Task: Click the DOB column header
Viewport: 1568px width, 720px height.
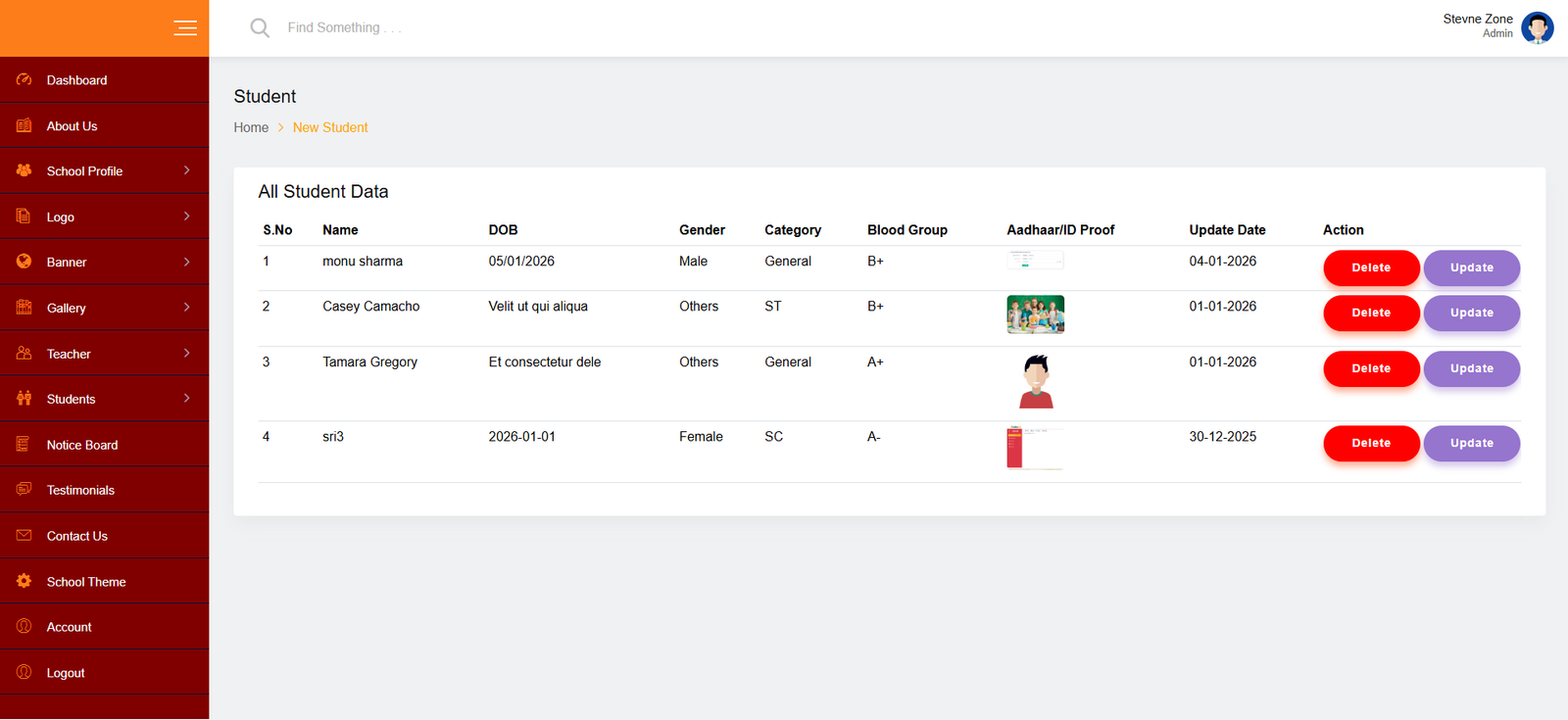Action: click(x=503, y=230)
